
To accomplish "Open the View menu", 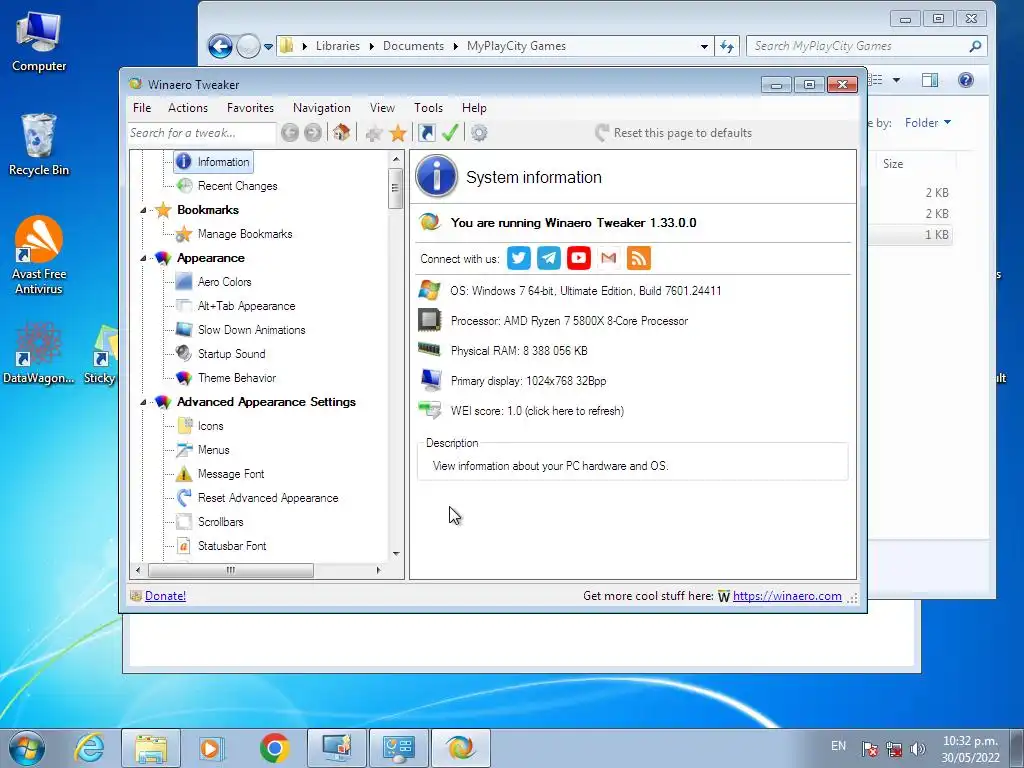I will pos(382,108).
